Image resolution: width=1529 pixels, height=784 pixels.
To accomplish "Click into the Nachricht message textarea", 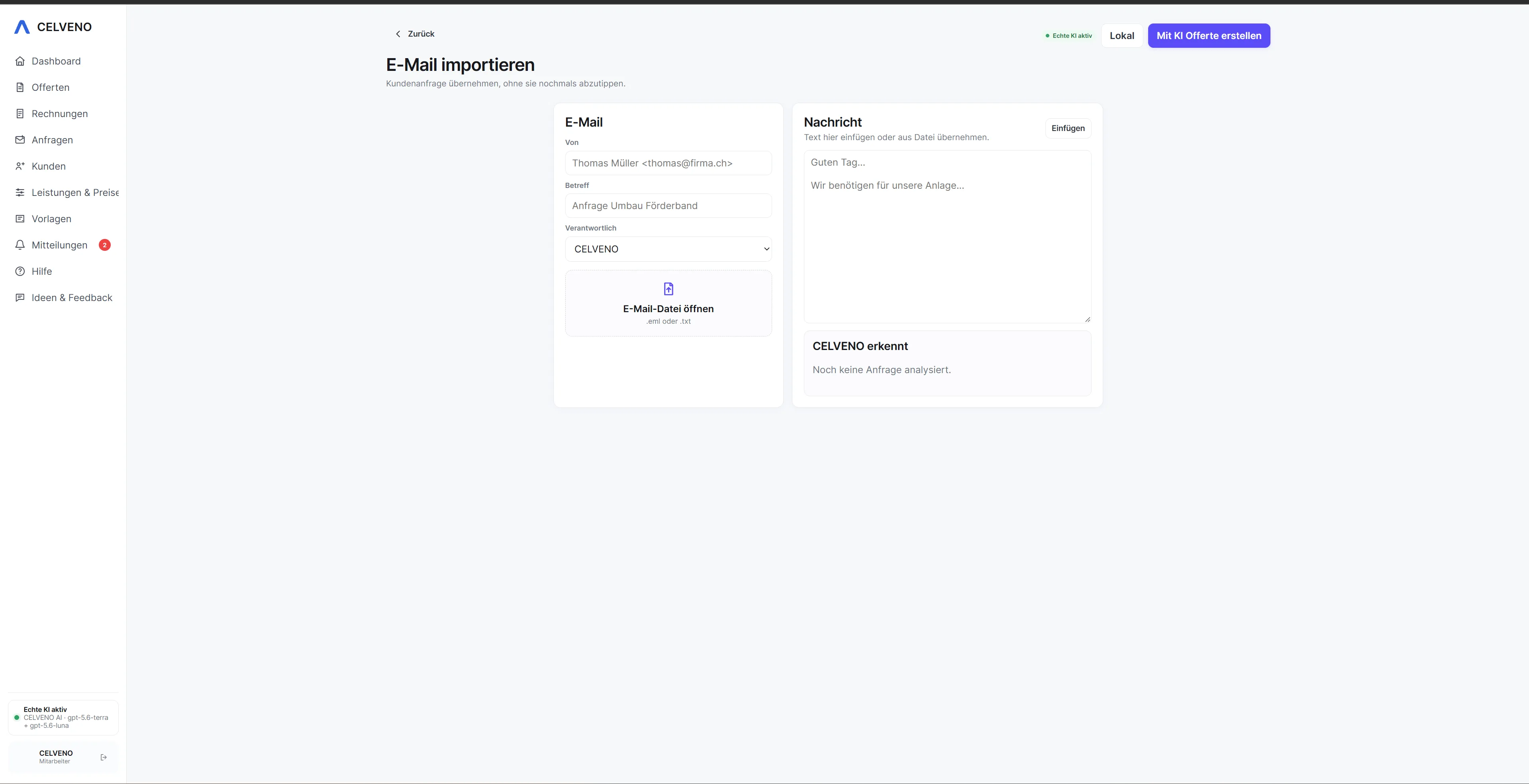I will click(x=947, y=237).
